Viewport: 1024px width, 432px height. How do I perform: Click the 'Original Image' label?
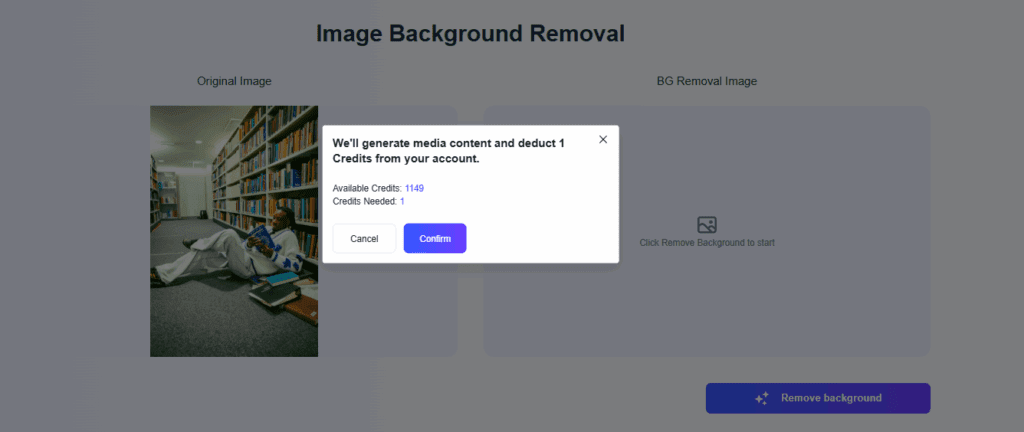coord(234,81)
